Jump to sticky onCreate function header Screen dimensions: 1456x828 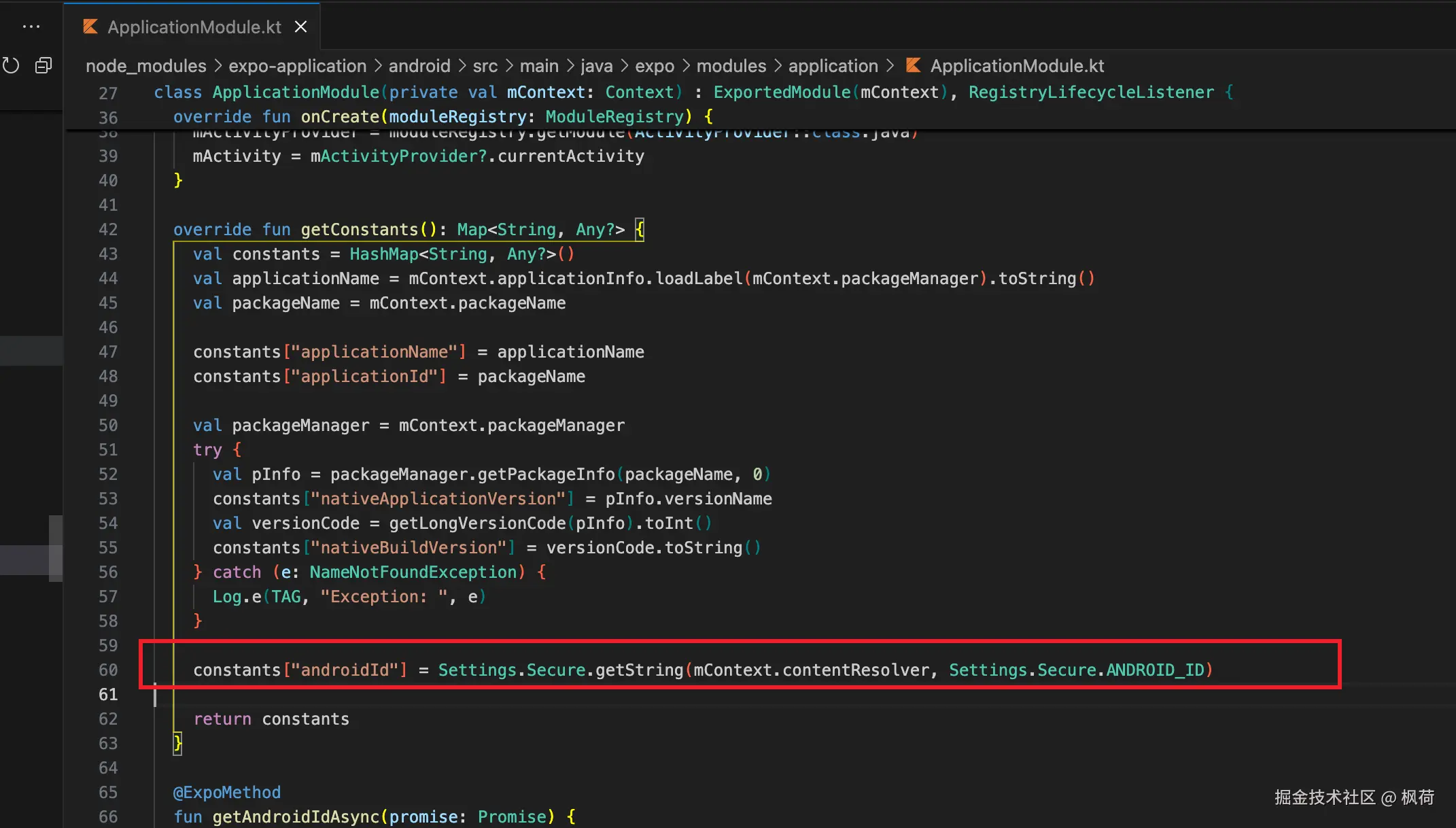coord(340,117)
